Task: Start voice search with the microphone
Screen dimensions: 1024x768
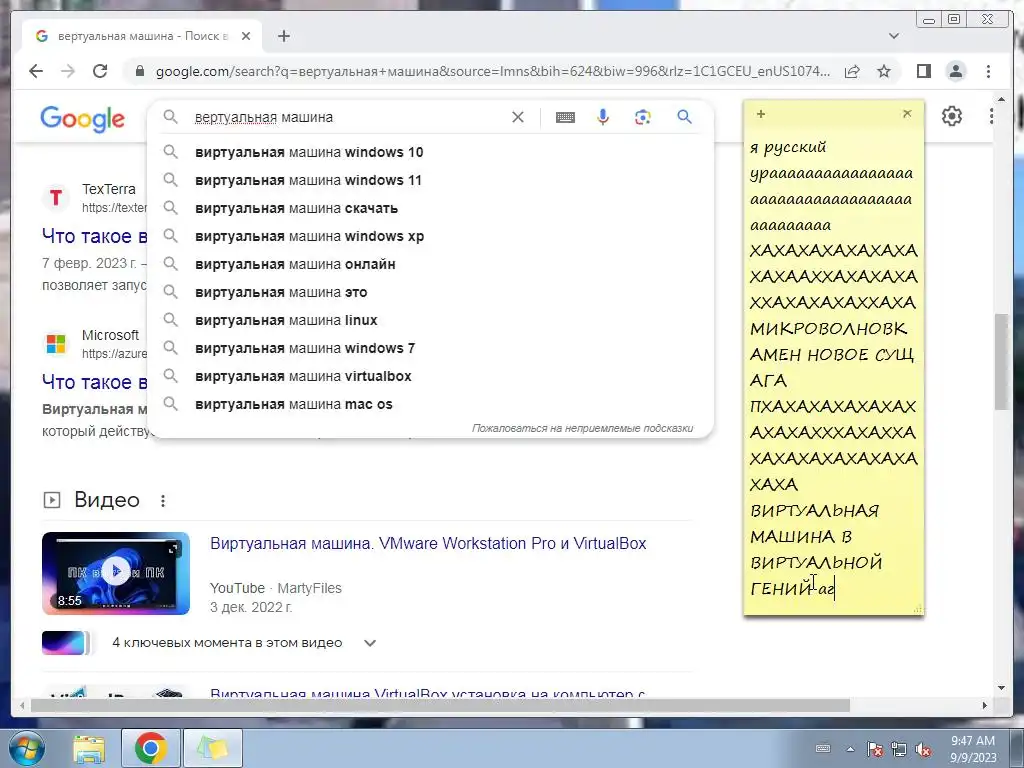Action: (603, 117)
